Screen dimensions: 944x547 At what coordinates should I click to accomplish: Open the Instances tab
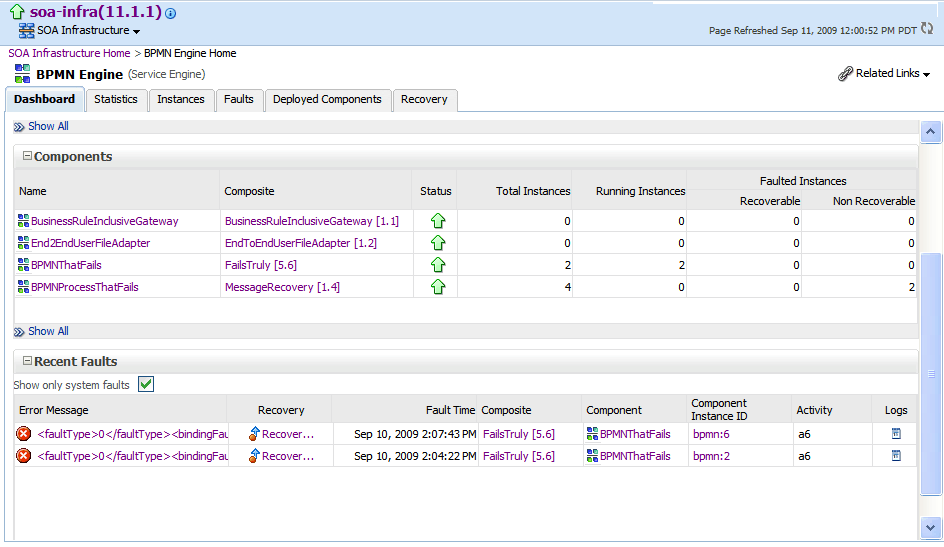[x=181, y=100]
